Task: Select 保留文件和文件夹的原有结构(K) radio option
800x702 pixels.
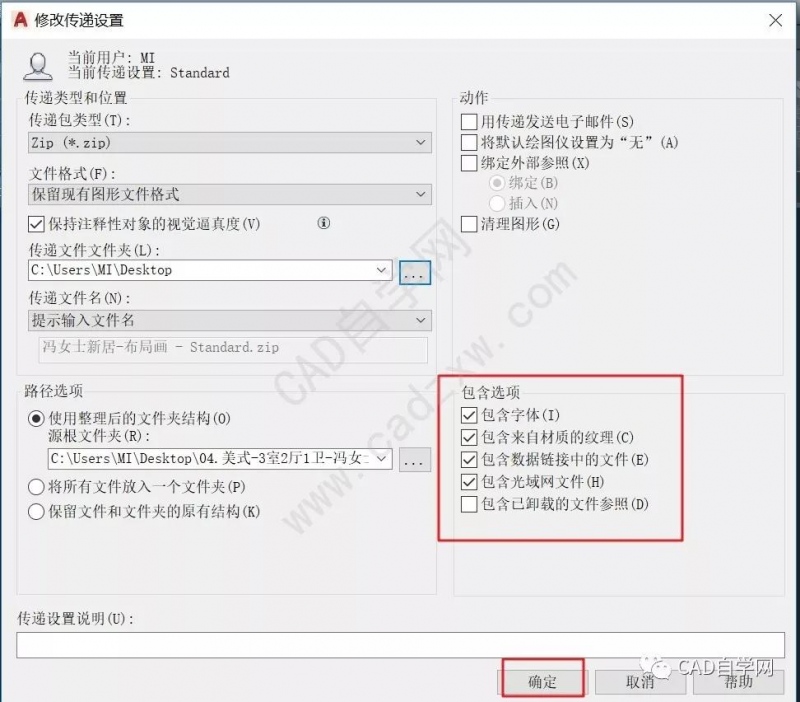Action: pos(36,511)
